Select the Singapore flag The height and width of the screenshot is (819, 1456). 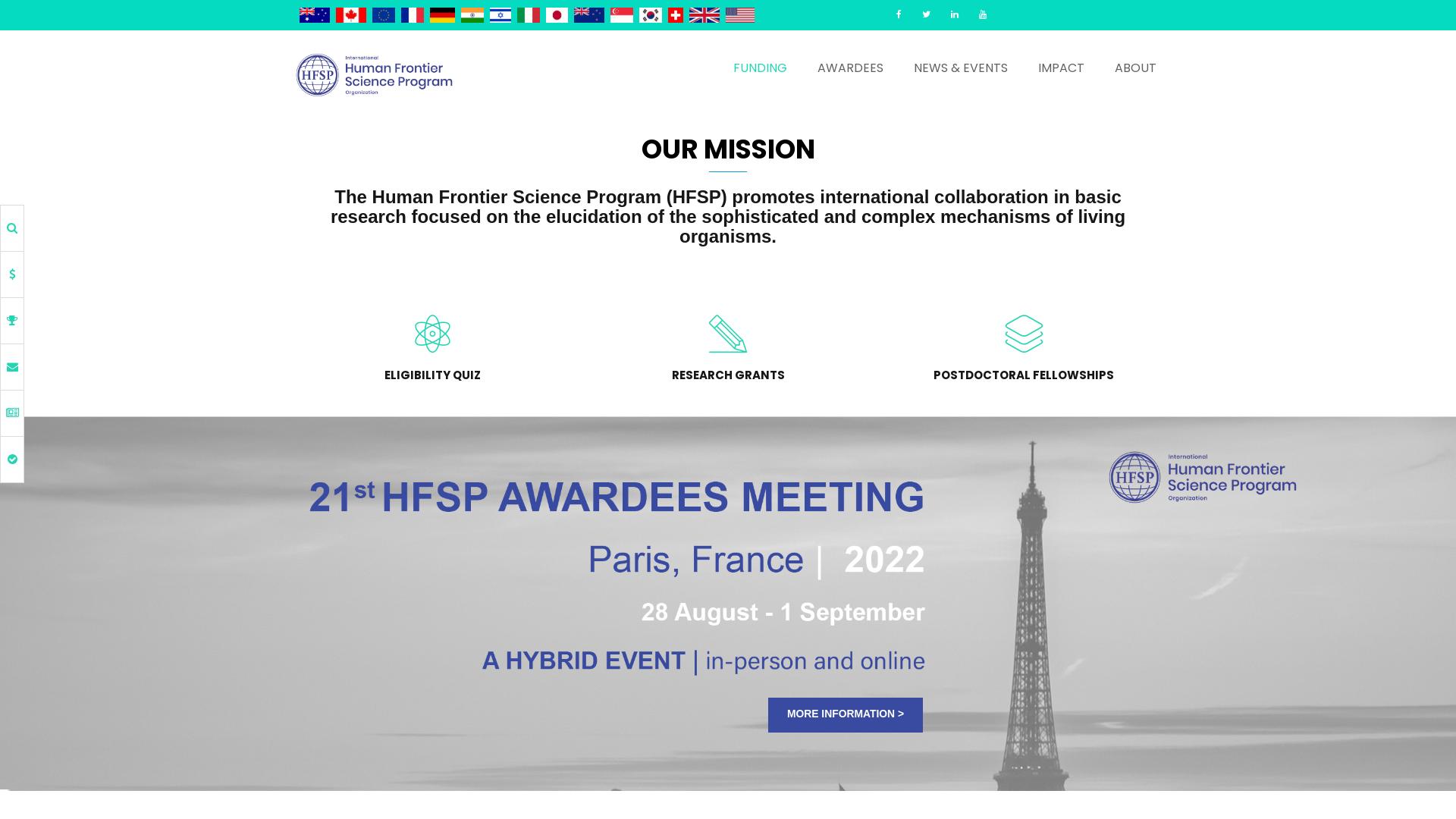tap(621, 15)
